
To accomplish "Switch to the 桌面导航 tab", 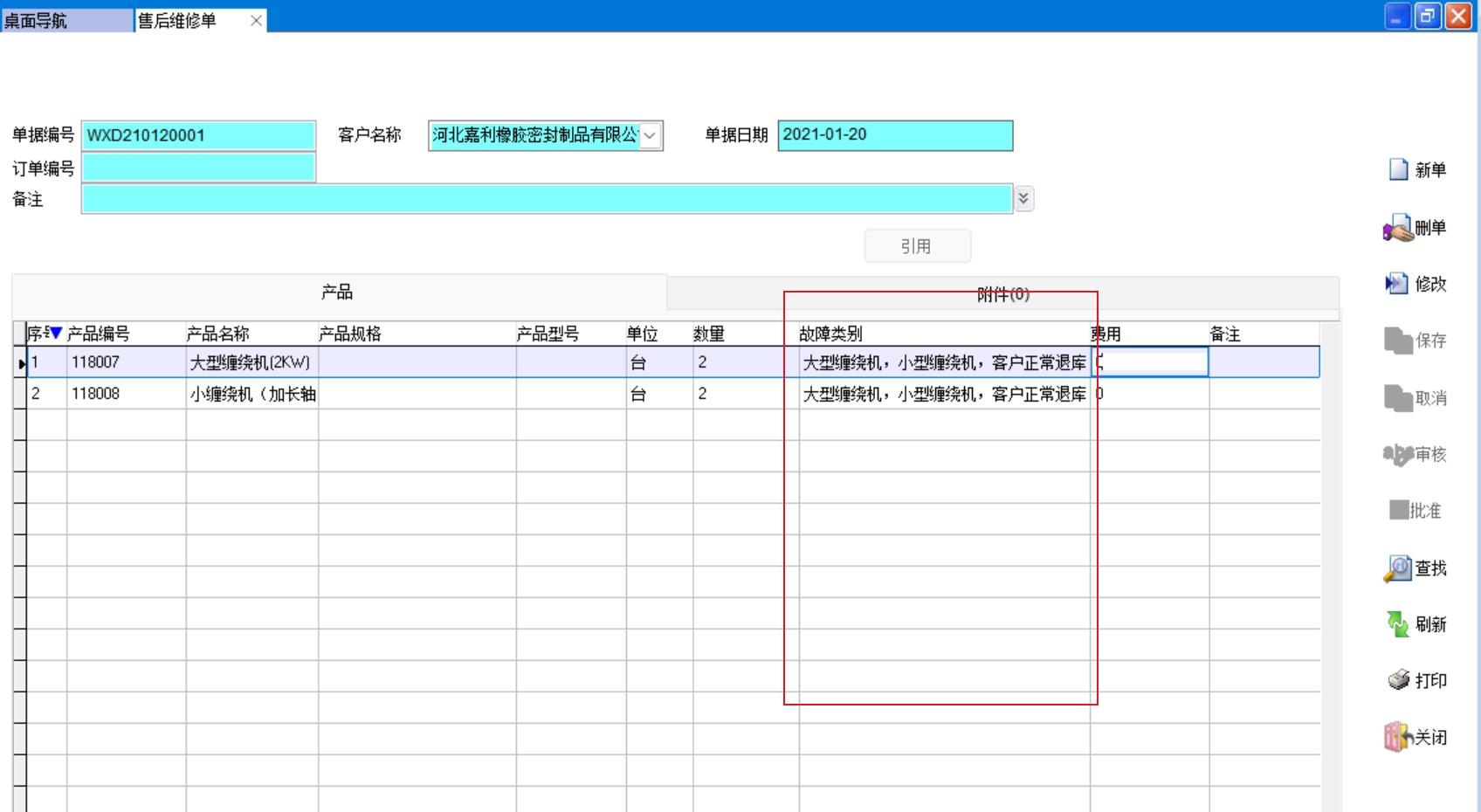I will [x=66, y=20].
